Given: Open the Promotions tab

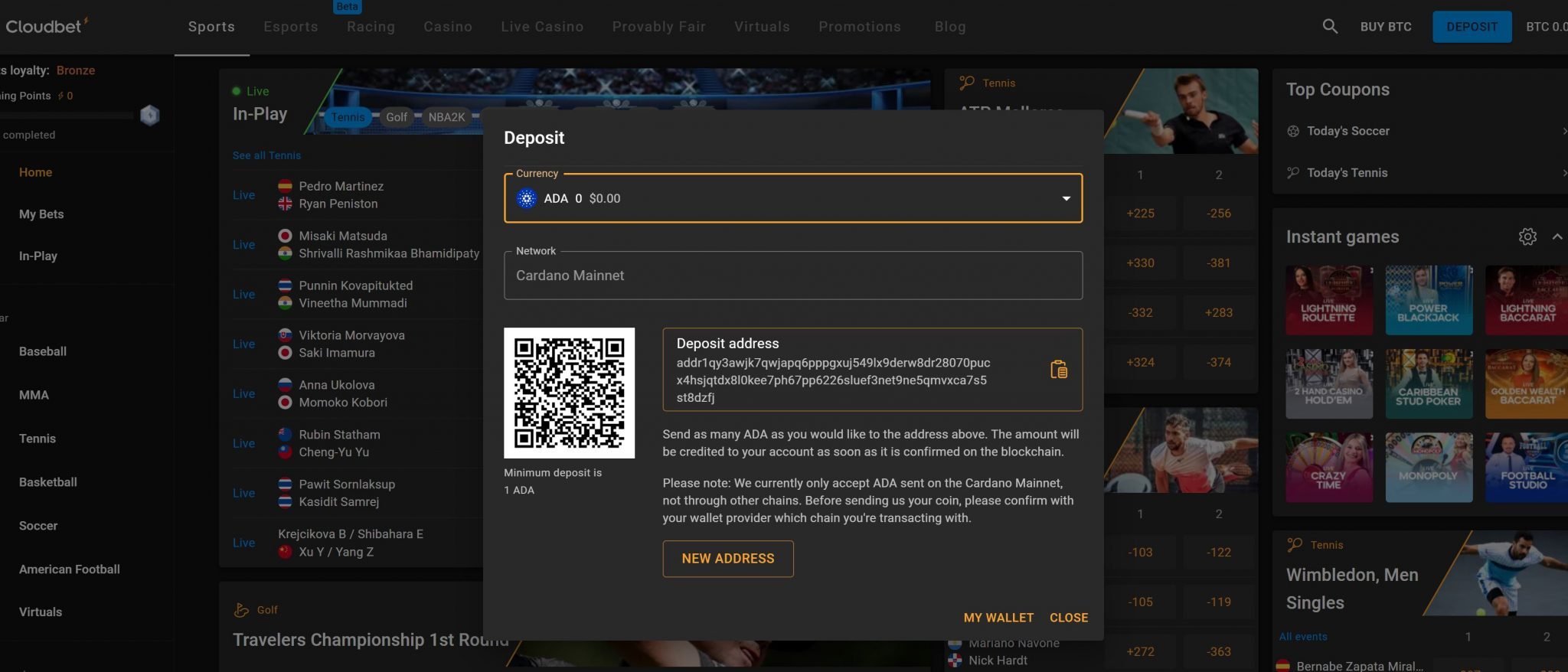Looking at the screenshot, I should (x=860, y=27).
